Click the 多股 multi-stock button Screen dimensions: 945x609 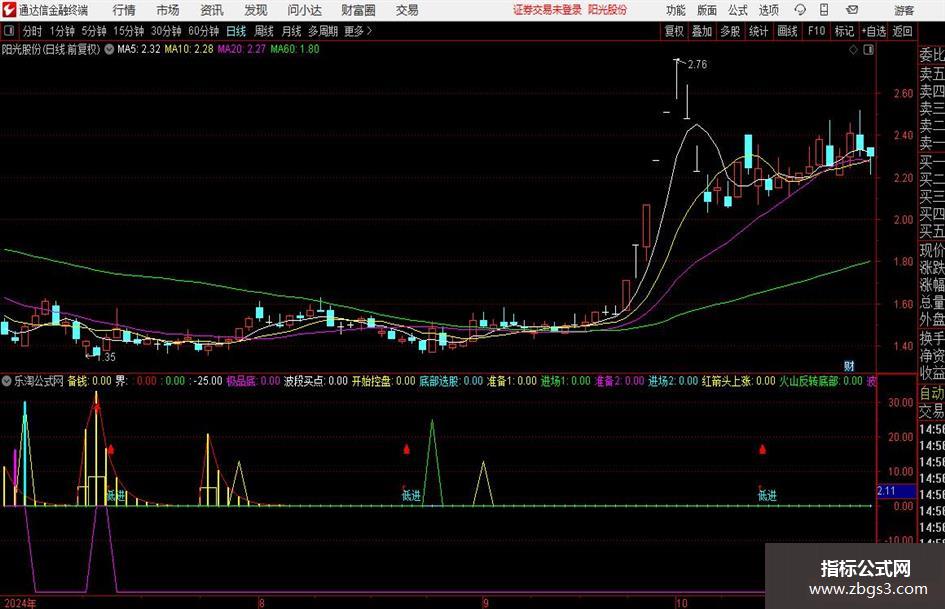coord(730,31)
